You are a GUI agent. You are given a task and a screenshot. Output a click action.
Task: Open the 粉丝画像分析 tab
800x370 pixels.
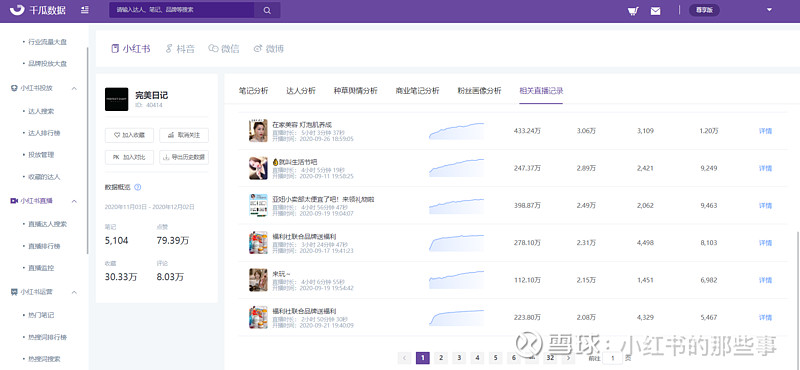pos(480,91)
